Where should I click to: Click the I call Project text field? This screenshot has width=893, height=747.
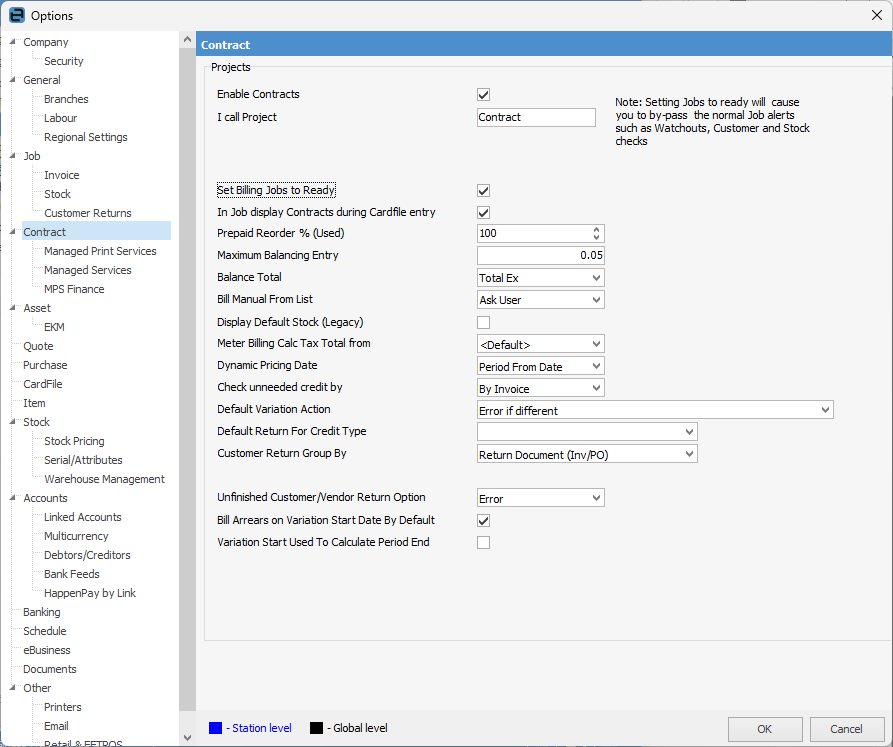(x=536, y=117)
